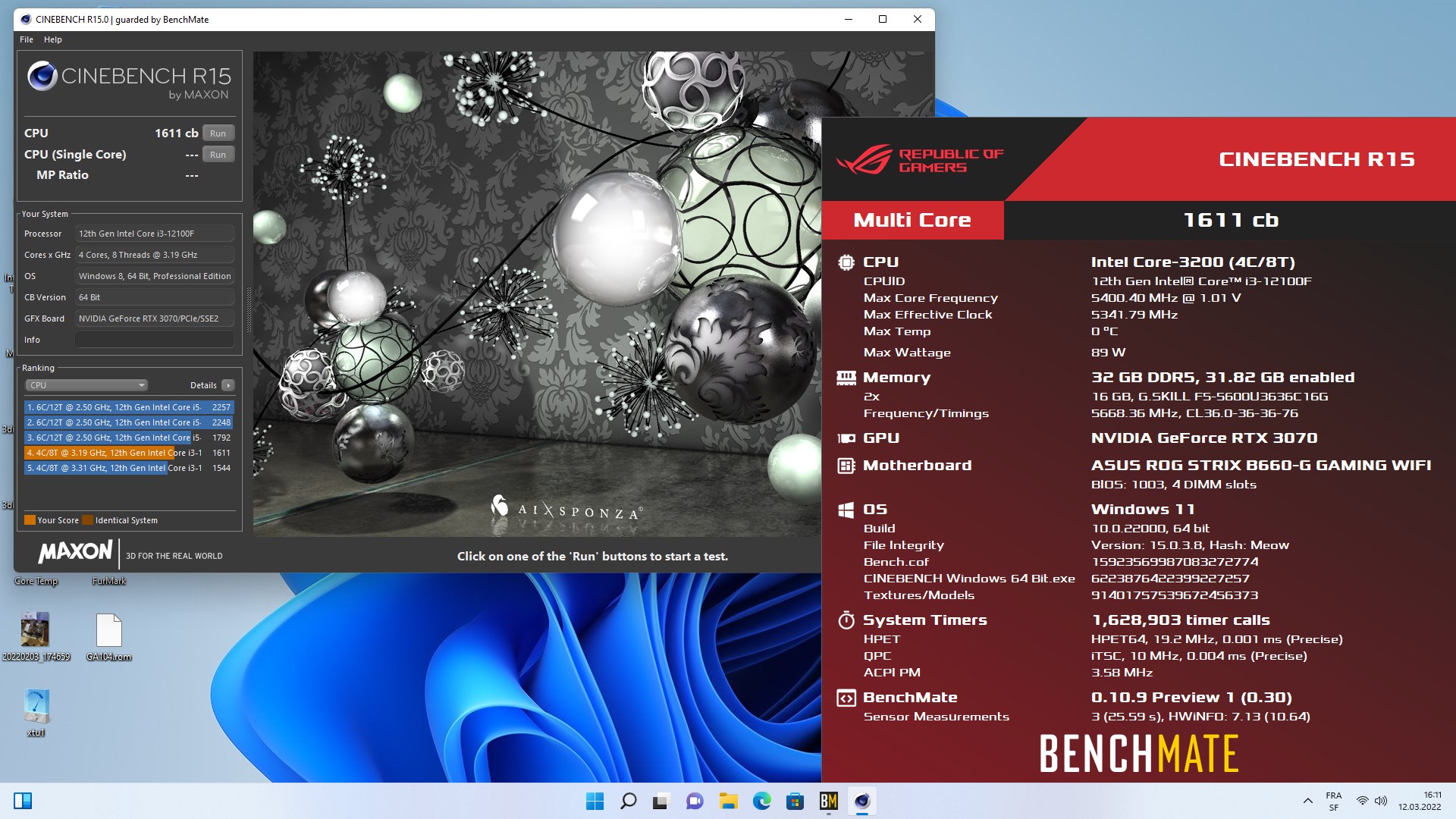Image resolution: width=1456 pixels, height=819 pixels.
Task: Open the CPU ranking type dropdown
Action: pyautogui.click(x=86, y=385)
